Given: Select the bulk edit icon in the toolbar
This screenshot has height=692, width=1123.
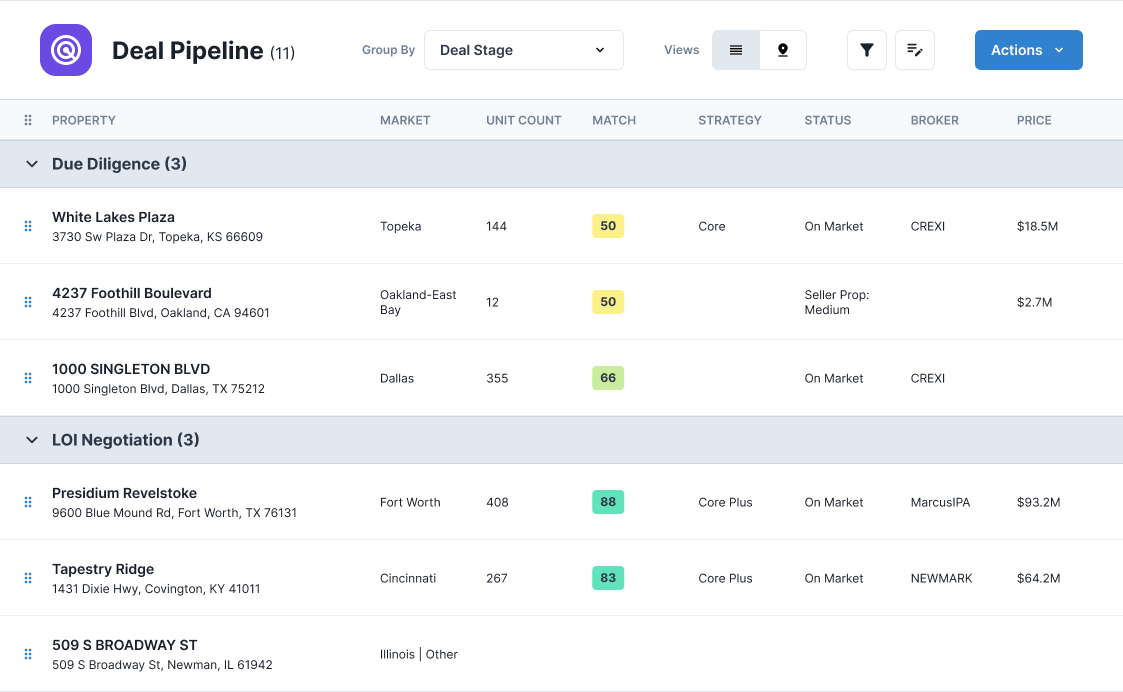Looking at the screenshot, I should (914, 49).
